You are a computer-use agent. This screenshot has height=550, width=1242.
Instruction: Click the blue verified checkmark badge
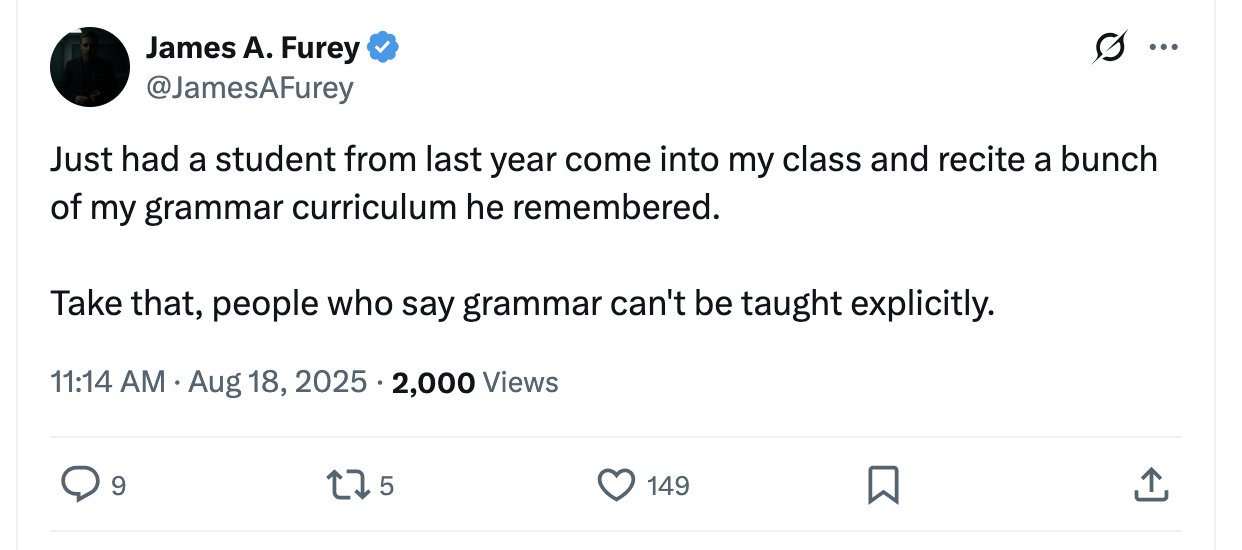(384, 46)
